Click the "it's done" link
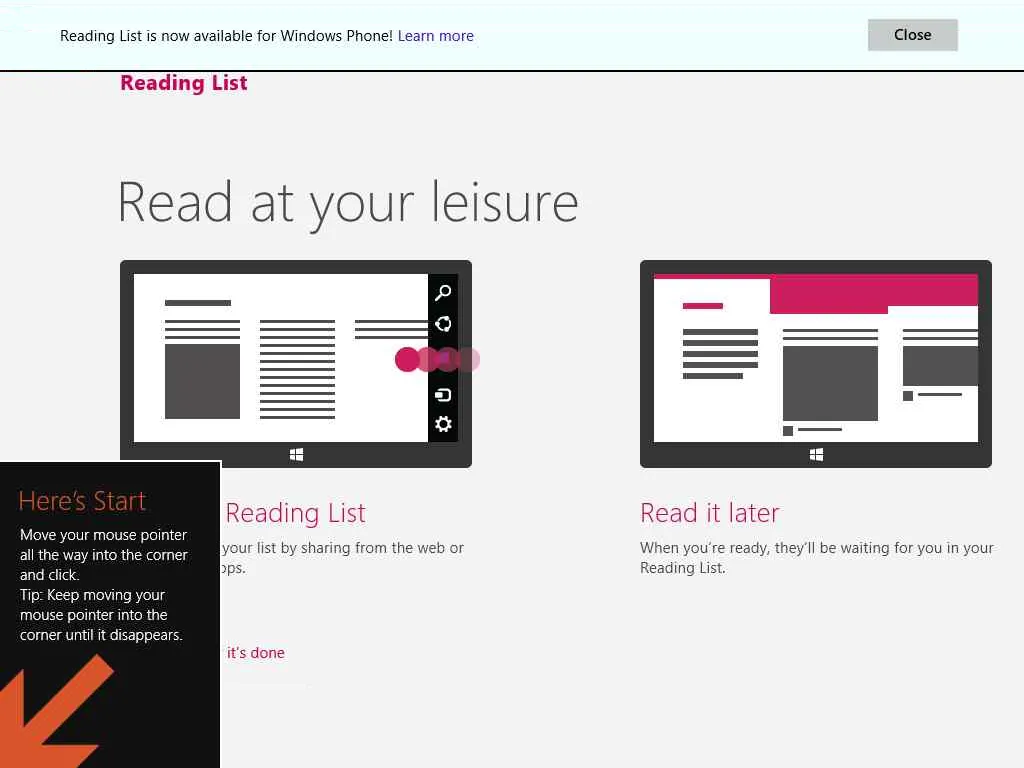1024x768 pixels. click(255, 652)
